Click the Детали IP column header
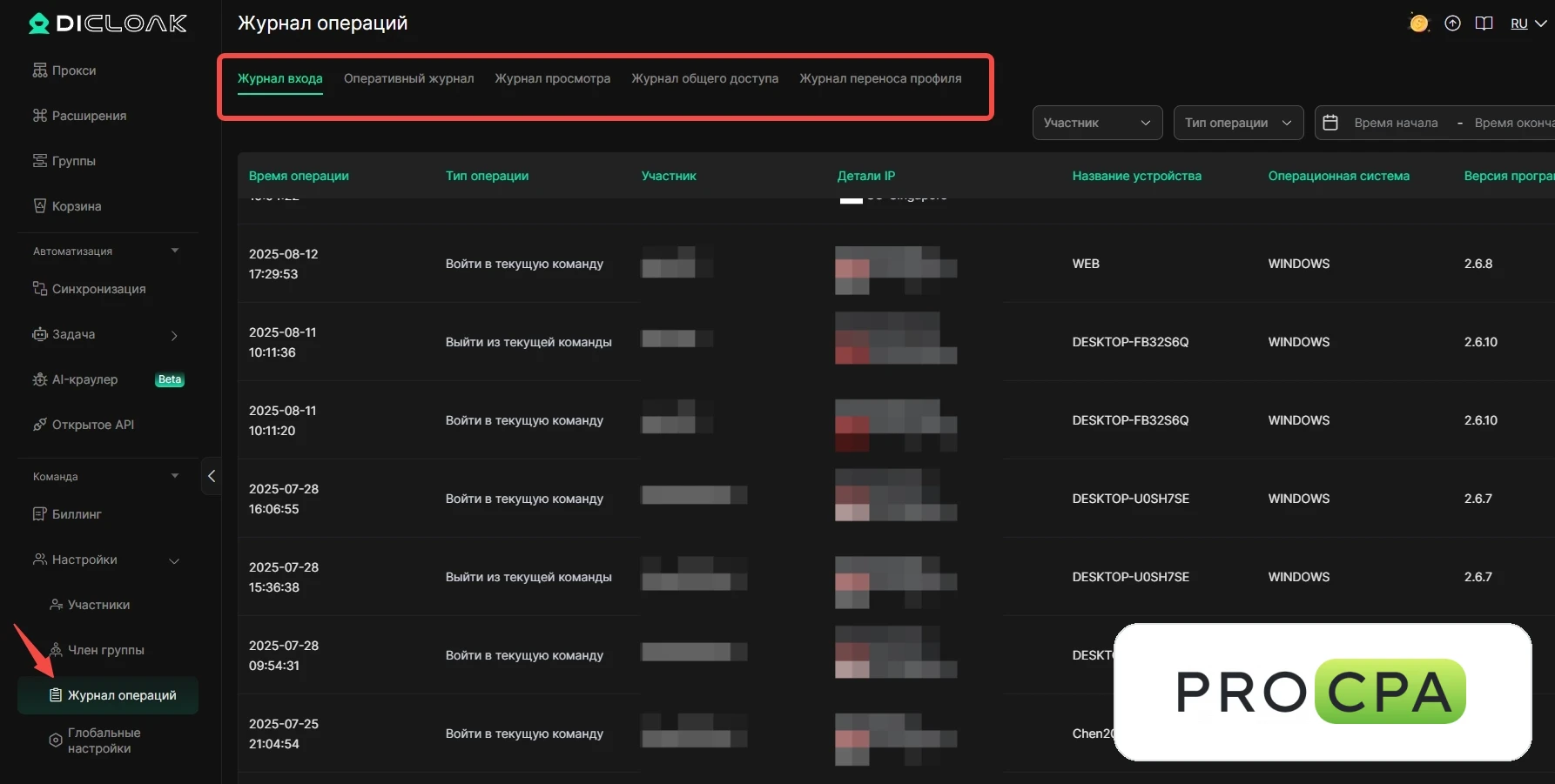This screenshot has height=784, width=1555. pyautogui.click(x=866, y=176)
